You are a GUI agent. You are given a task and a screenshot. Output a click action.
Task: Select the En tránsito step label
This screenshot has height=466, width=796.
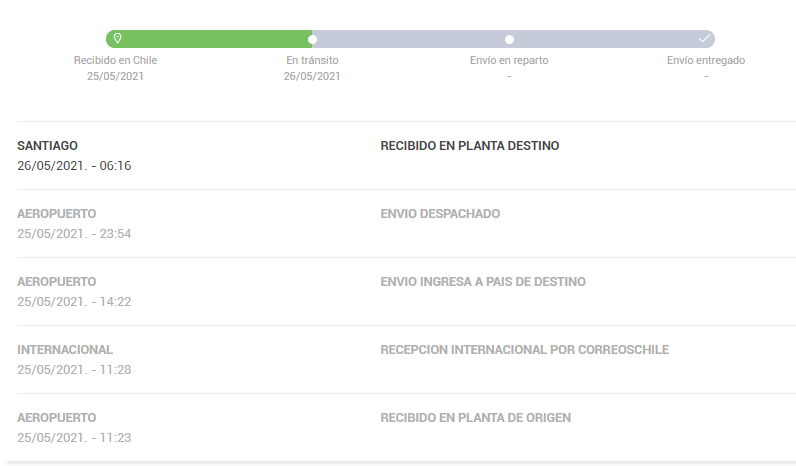coord(312,60)
